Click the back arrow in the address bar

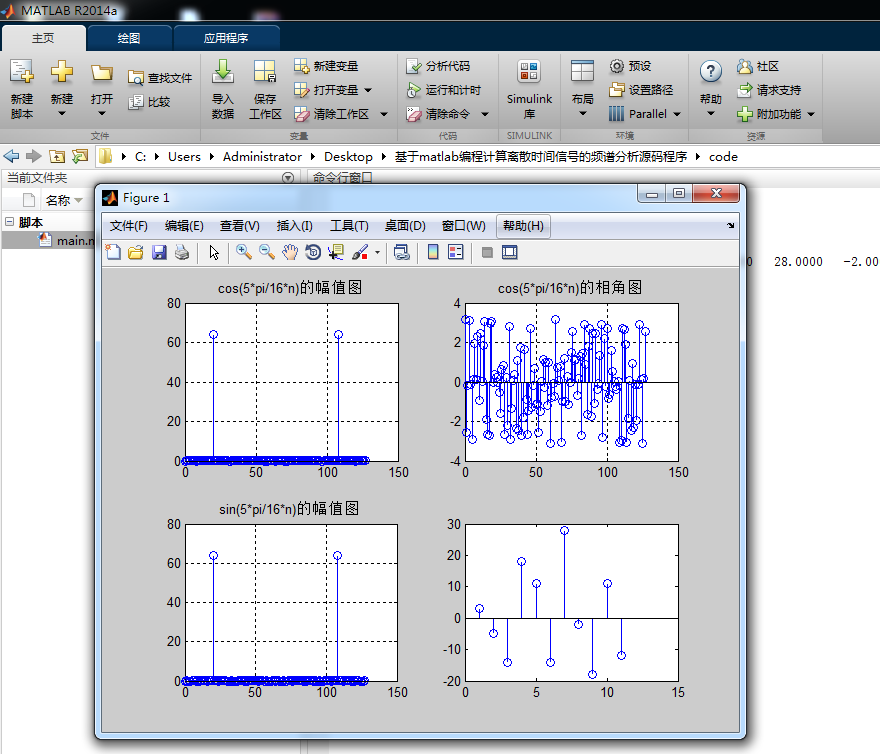pos(11,156)
